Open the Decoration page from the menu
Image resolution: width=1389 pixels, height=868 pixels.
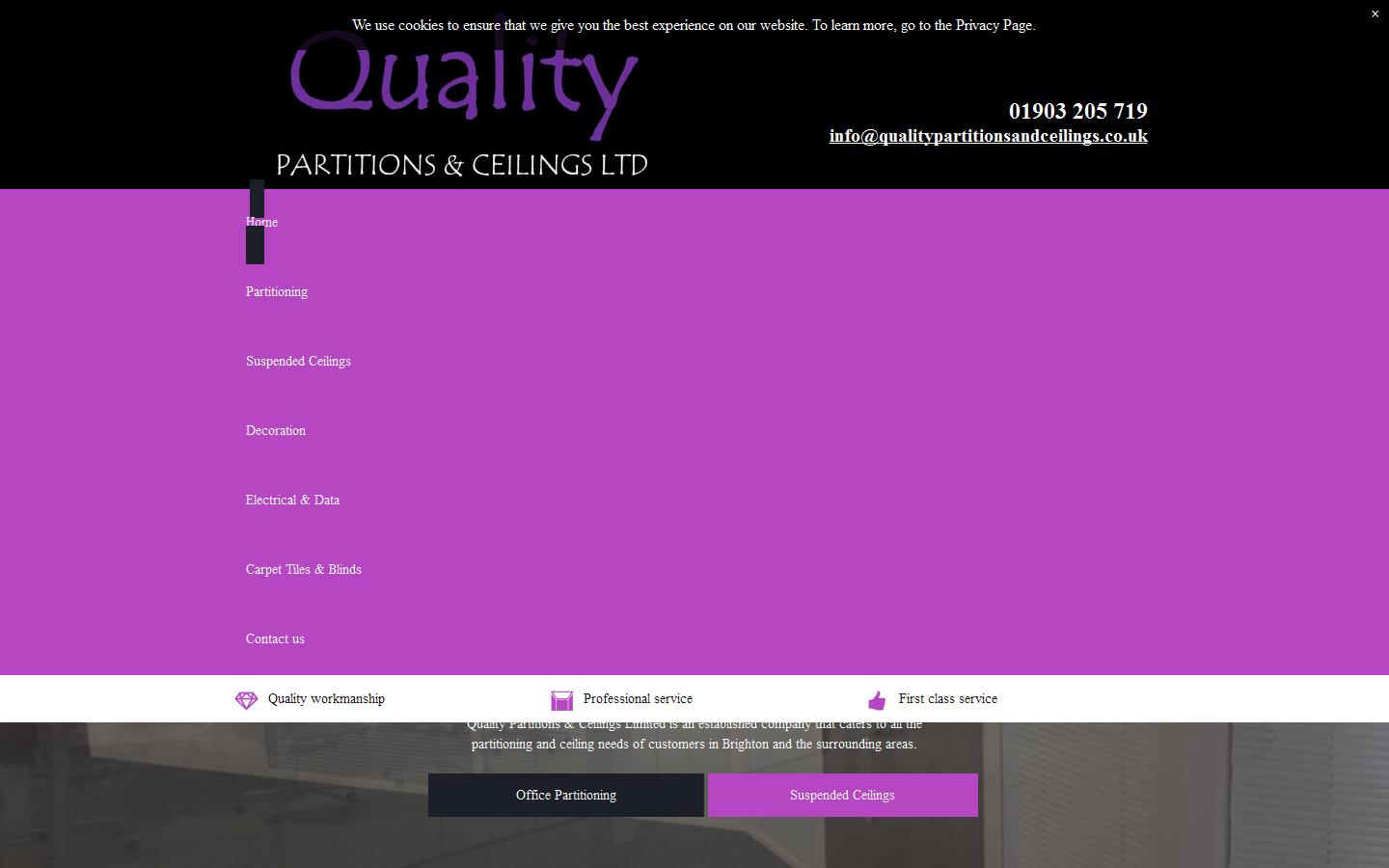pos(275,430)
